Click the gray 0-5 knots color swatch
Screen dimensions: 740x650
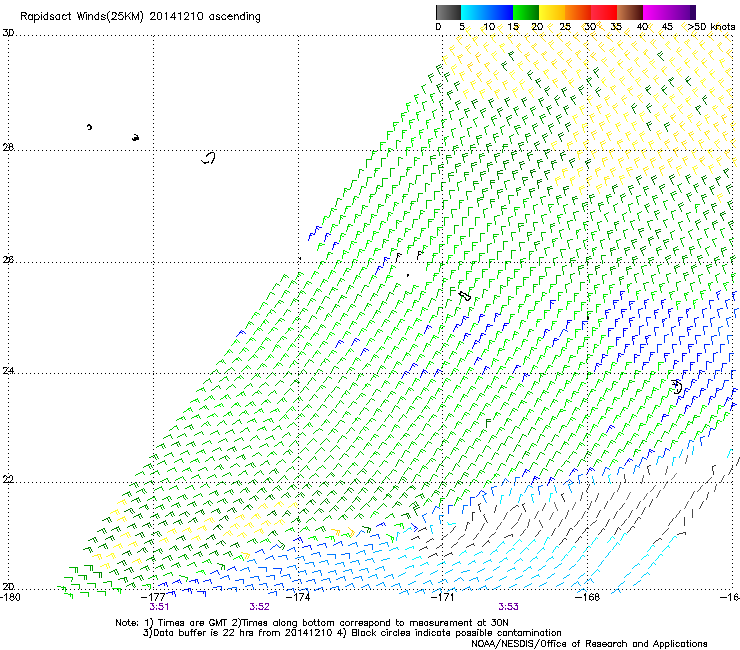click(x=448, y=12)
